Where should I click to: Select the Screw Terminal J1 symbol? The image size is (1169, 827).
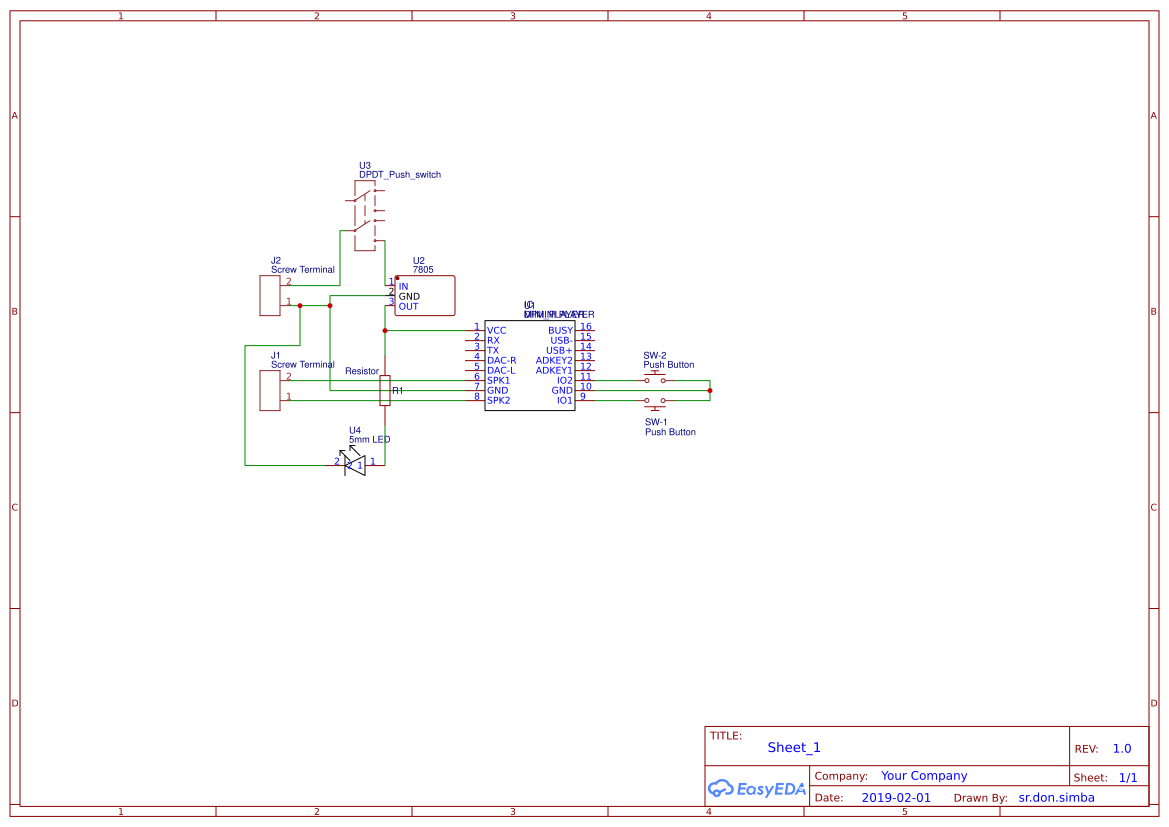click(268, 389)
